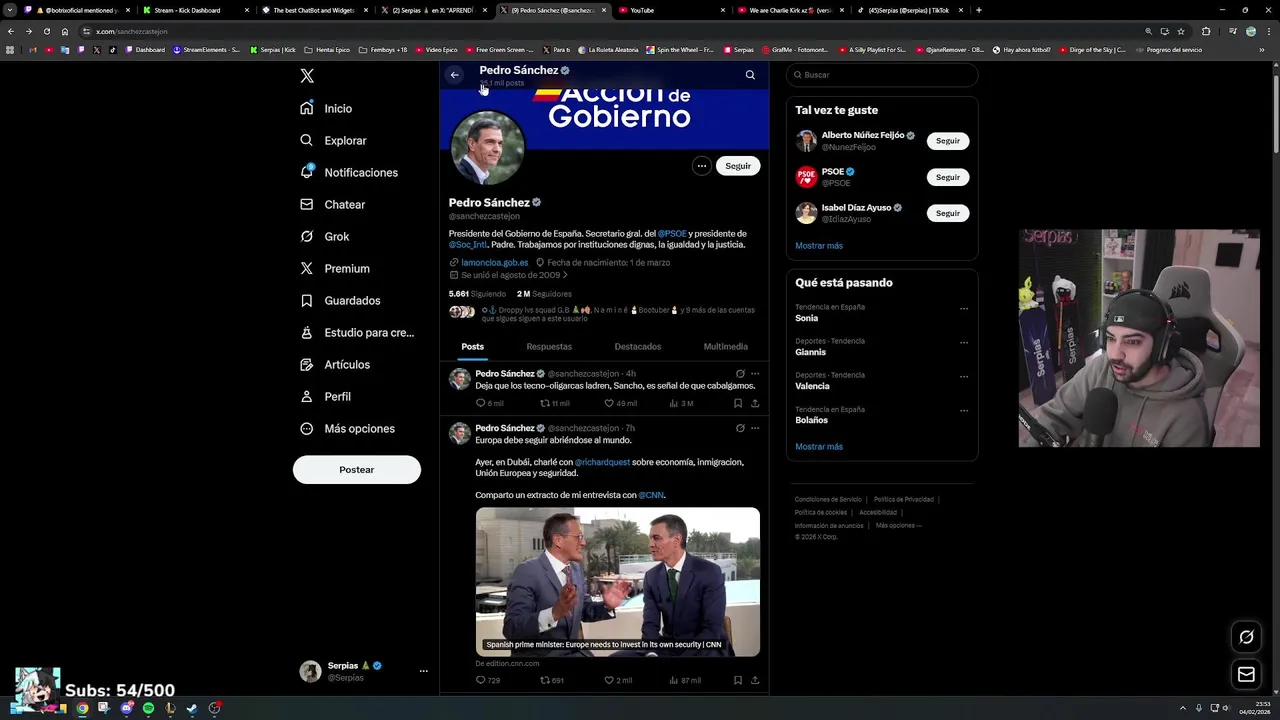Show more suggested accounts under Tal vez te guste
Image resolution: width=1280 pixels, height=720 pixels.
tap(819, 246)
